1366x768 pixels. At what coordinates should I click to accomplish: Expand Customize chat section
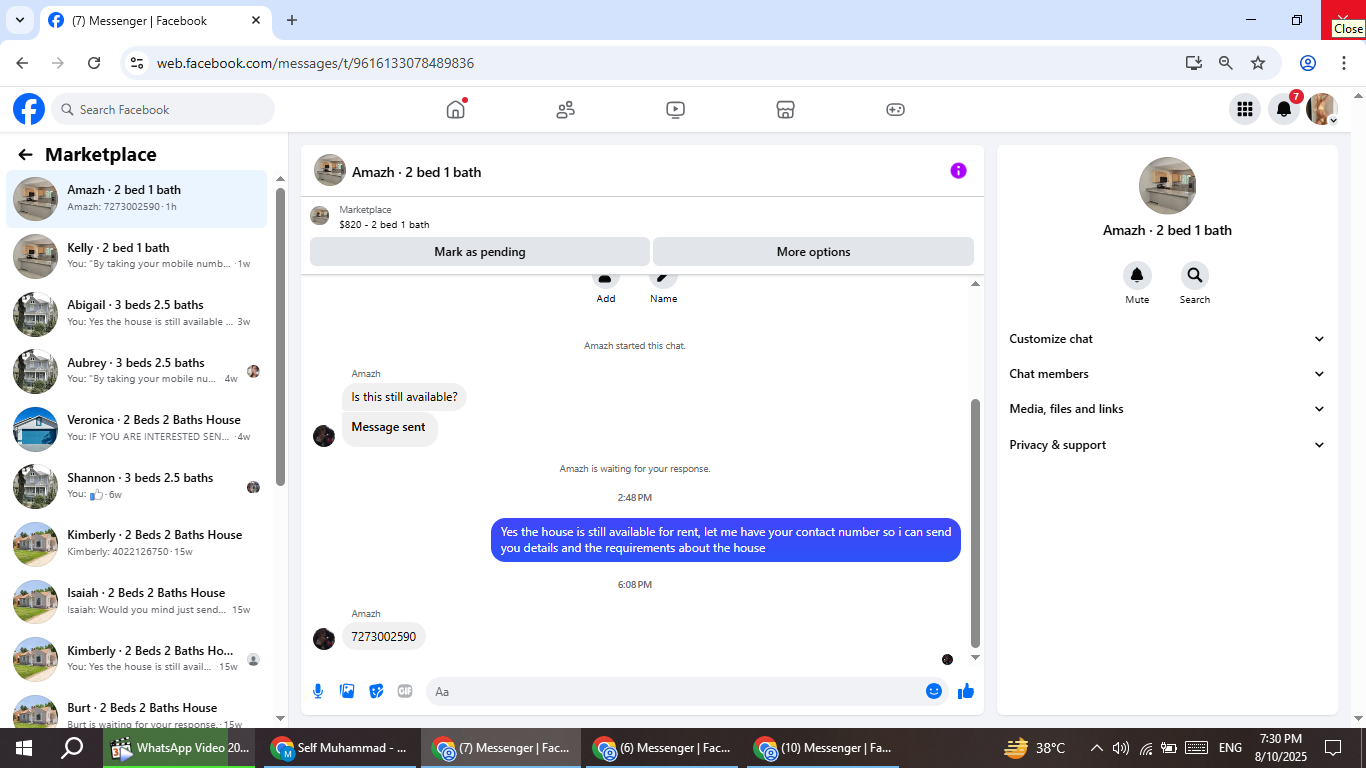tap(1167, 339)
